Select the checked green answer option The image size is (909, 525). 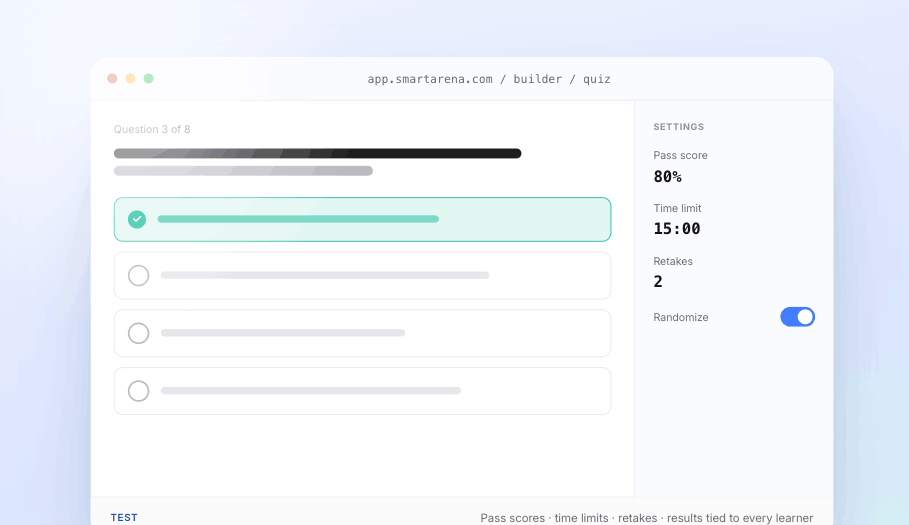tap(362, 219)
